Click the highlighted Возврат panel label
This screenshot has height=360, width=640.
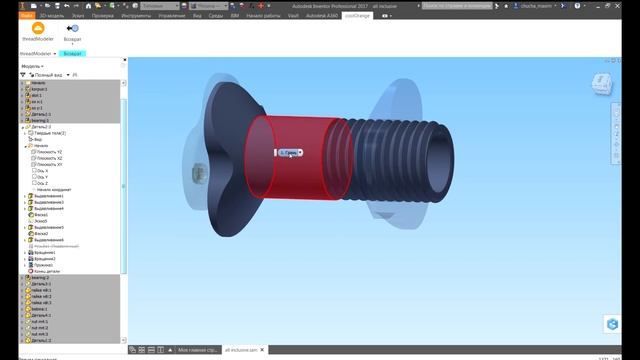[72, 53]
